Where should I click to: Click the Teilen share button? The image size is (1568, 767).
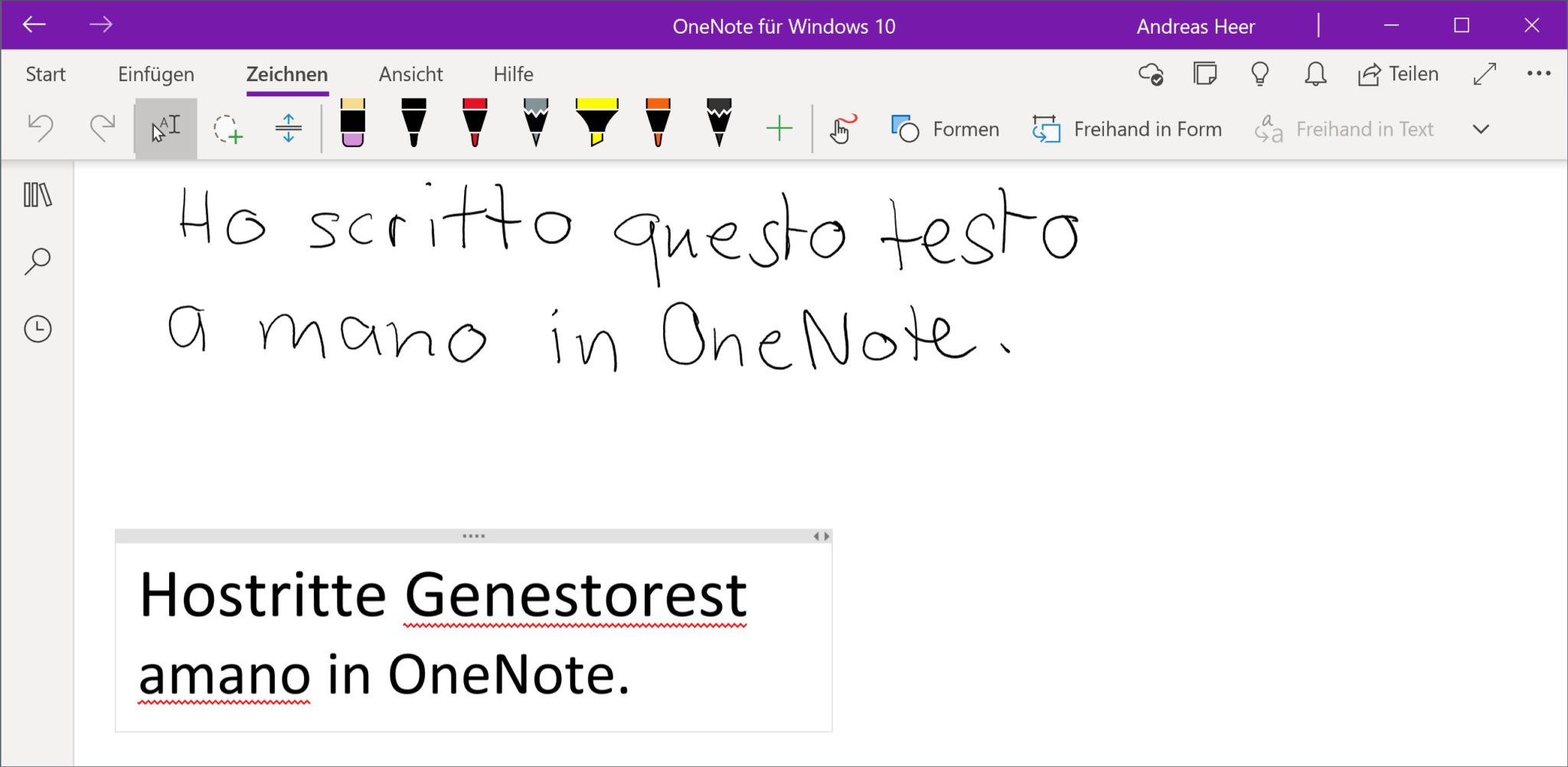1398,74
